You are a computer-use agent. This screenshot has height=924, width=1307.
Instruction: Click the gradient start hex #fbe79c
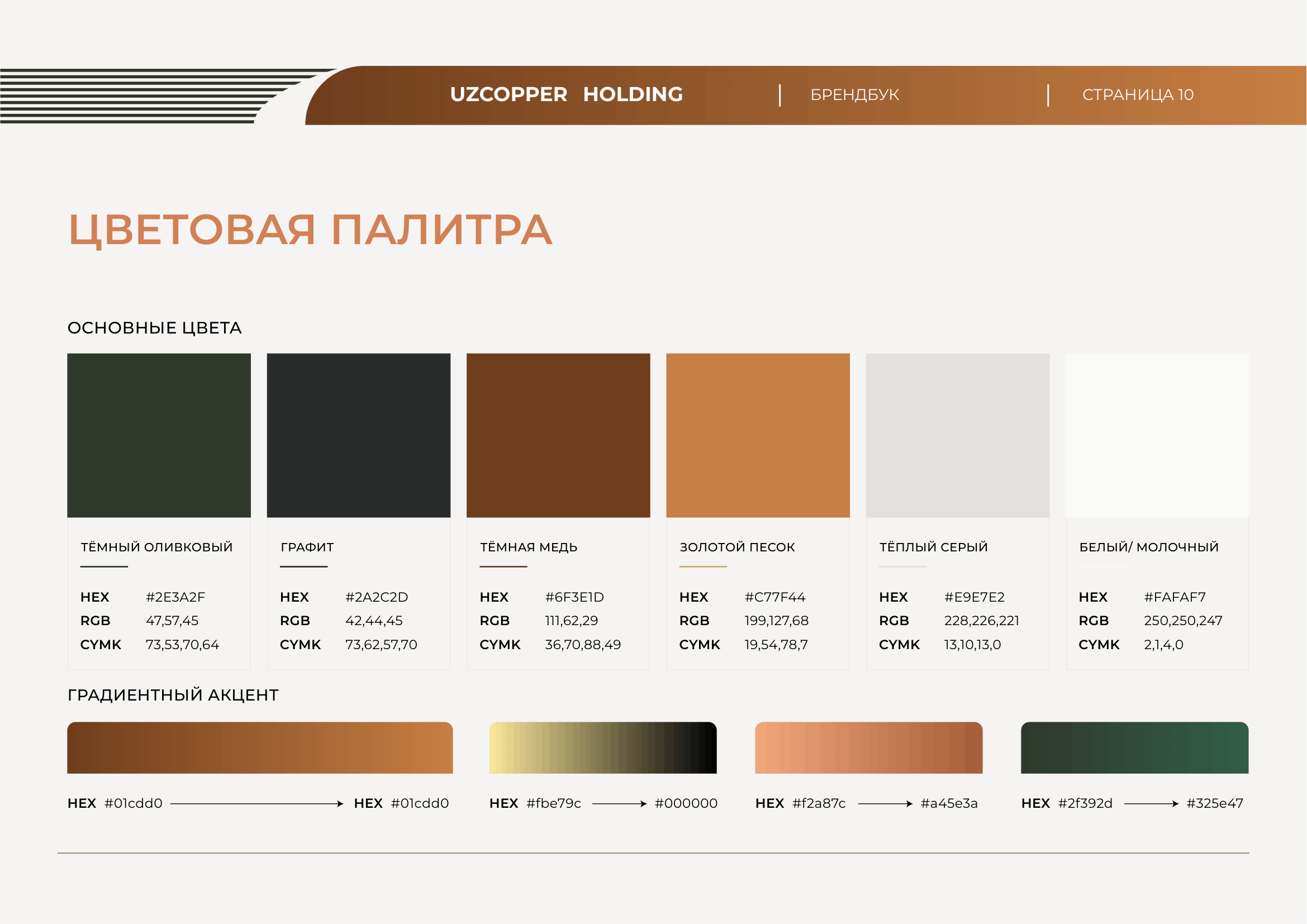point(554,804)
